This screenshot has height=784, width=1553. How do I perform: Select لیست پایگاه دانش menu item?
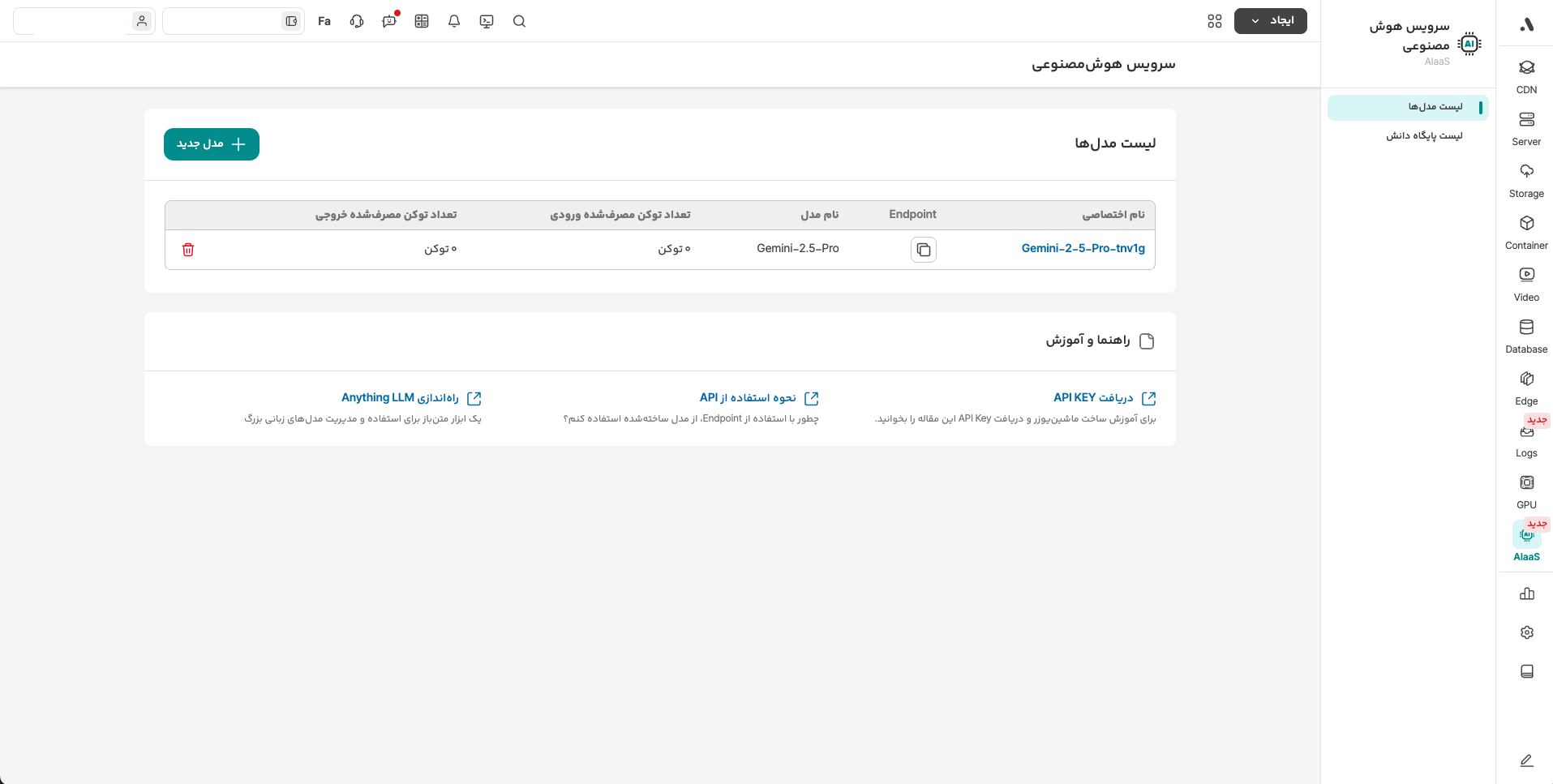point(1423,136)
